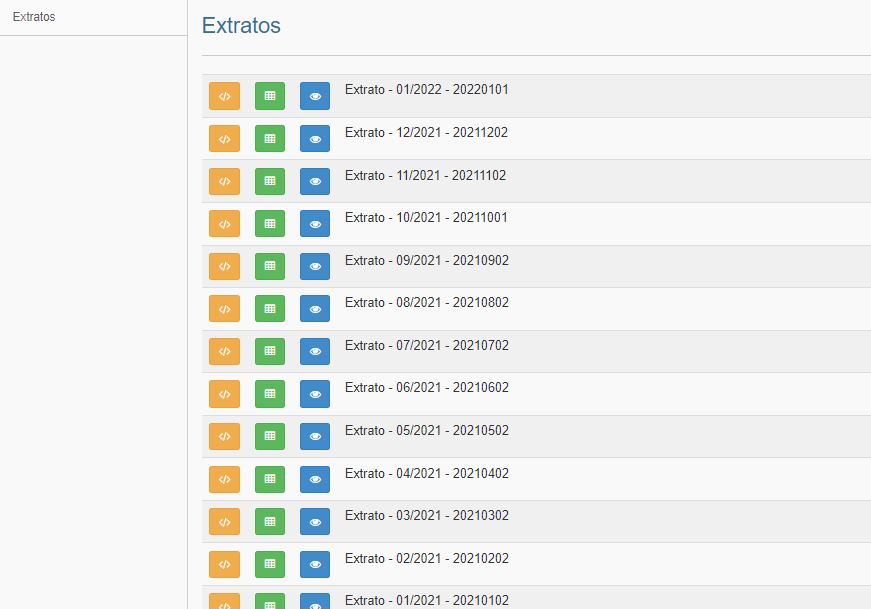Preview Extrato 12/2021 using the eye icon
871x609 pixels.
315,138
